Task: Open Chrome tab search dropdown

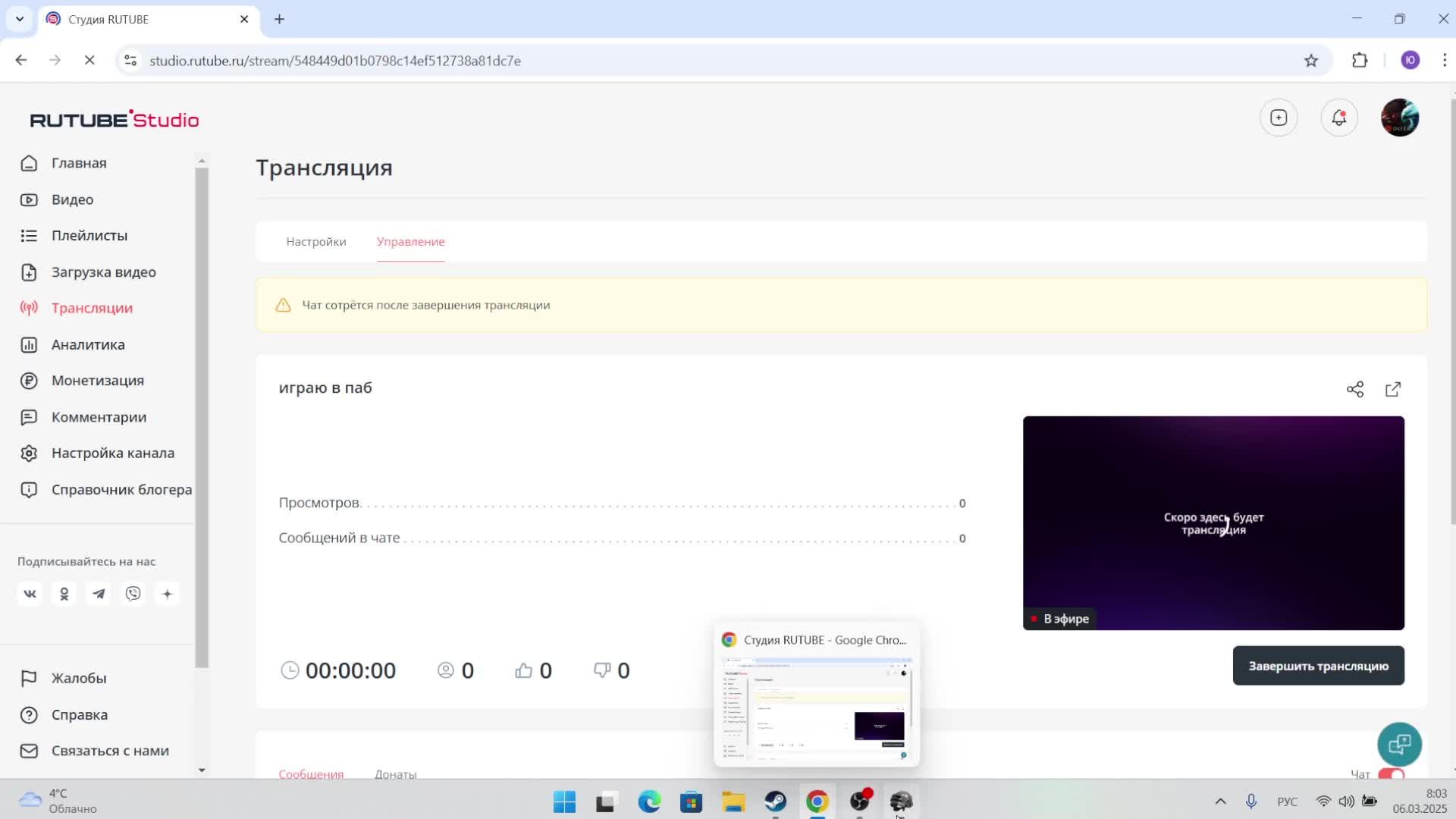Action: click(20, 19)
